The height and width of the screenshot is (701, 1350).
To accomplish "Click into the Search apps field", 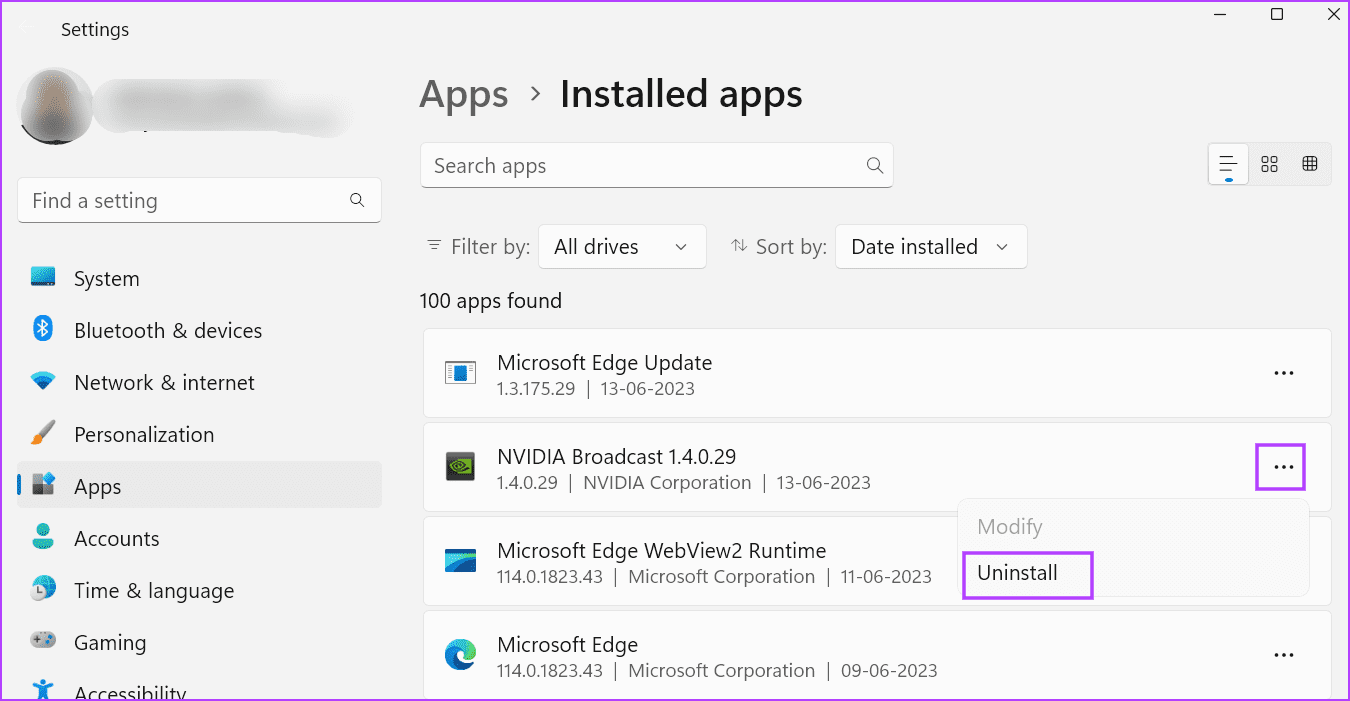I will 657,166.
